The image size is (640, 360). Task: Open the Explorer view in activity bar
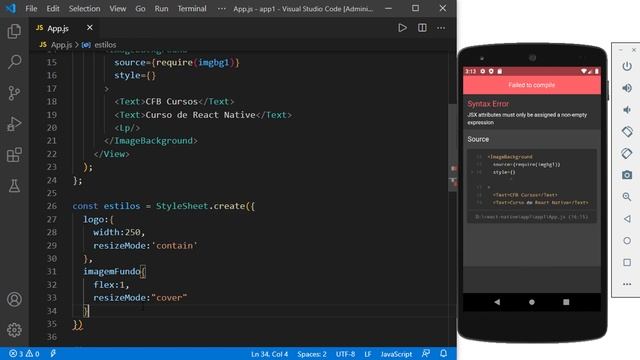pos(14,31)
